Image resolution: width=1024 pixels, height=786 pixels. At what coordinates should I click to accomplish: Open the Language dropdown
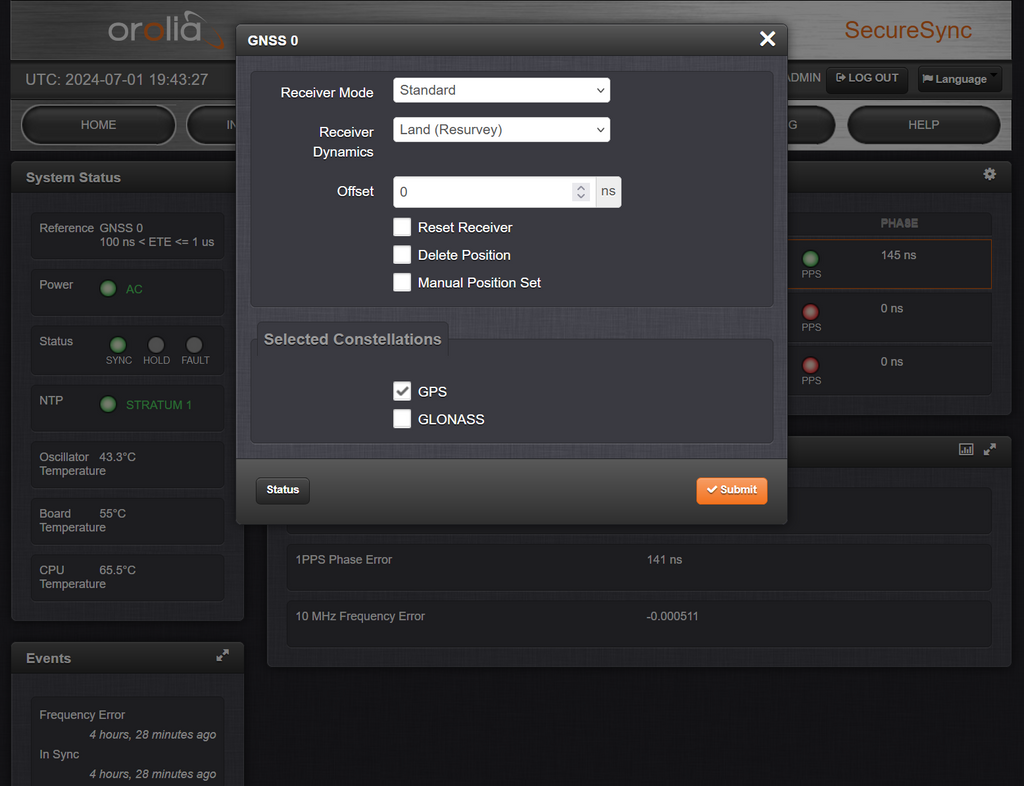pos(959,79)
